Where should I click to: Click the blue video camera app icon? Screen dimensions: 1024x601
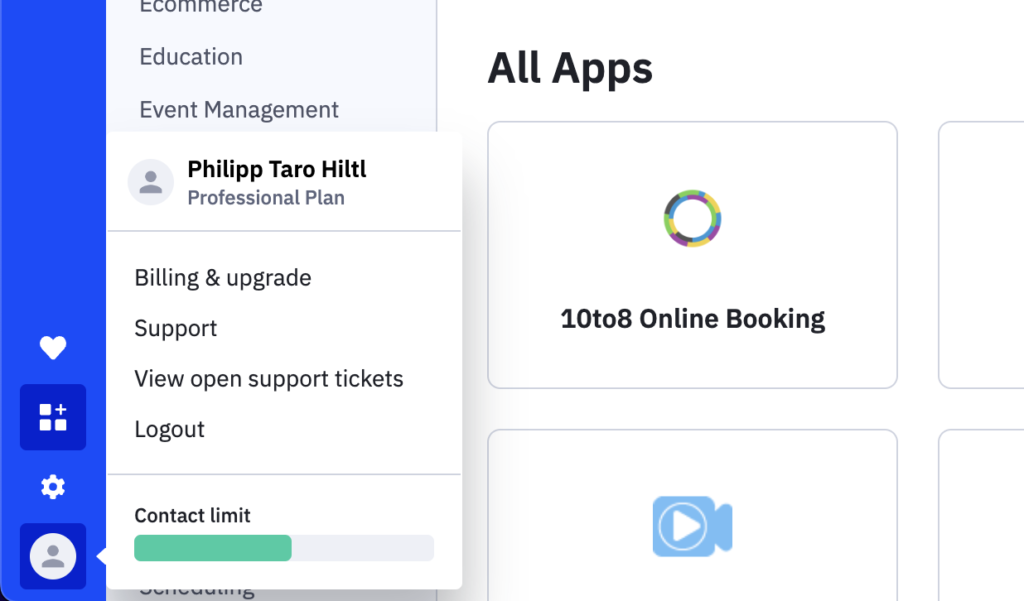(x=692, y=527)
